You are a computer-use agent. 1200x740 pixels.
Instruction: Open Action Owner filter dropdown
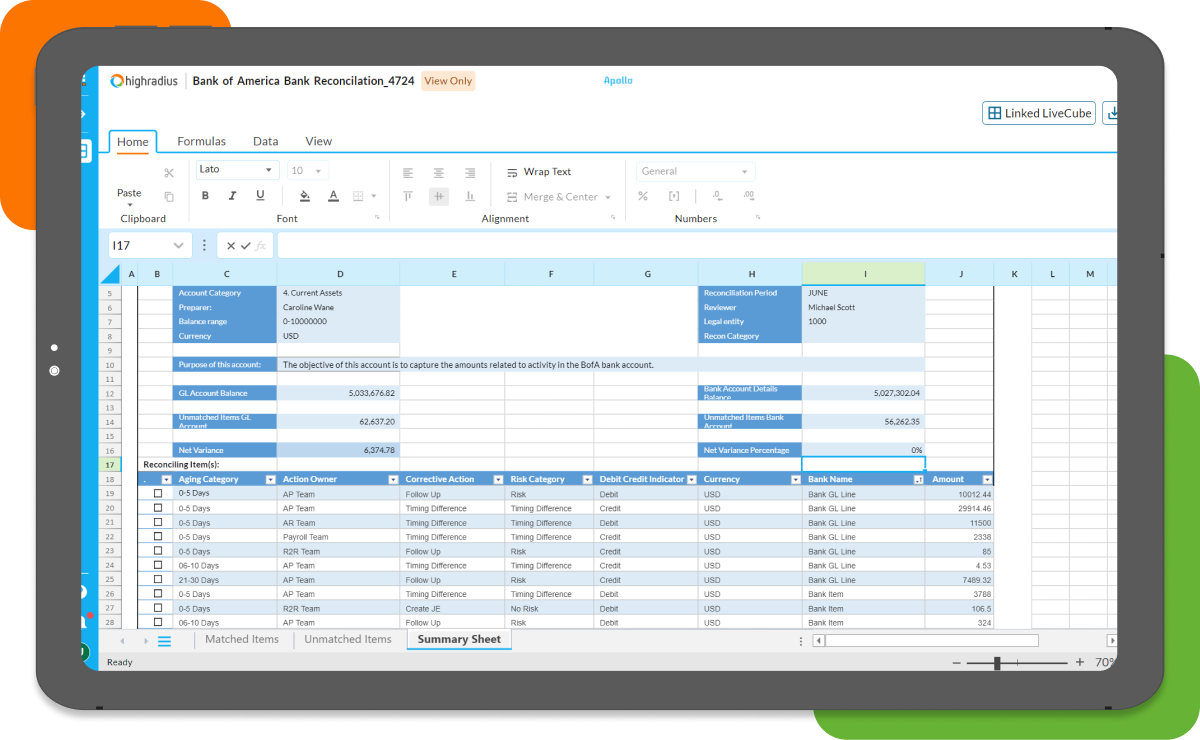[x=392, y=480]
